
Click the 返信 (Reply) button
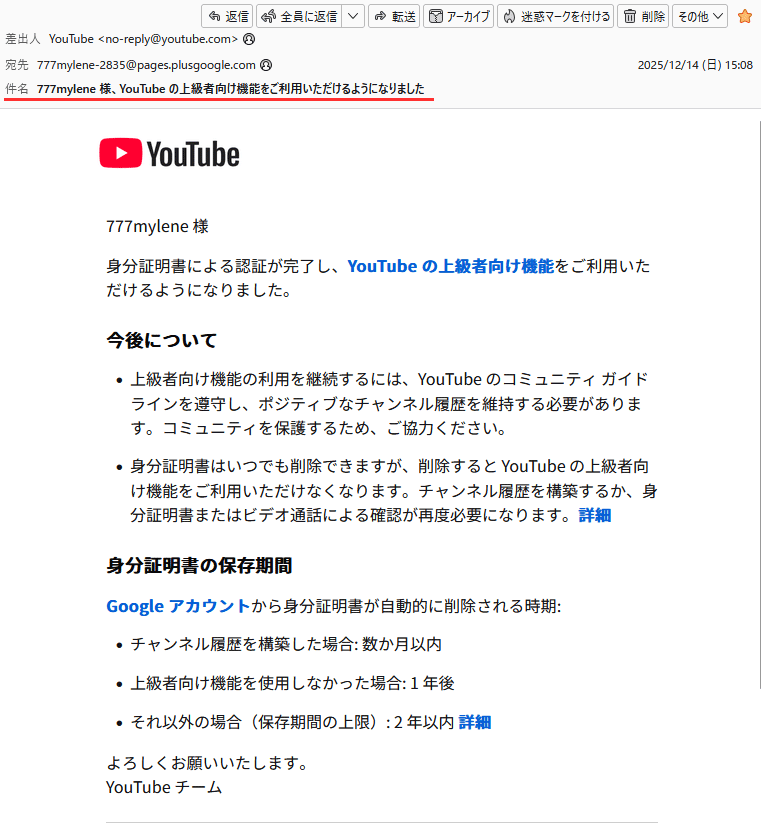coord(227,16)
